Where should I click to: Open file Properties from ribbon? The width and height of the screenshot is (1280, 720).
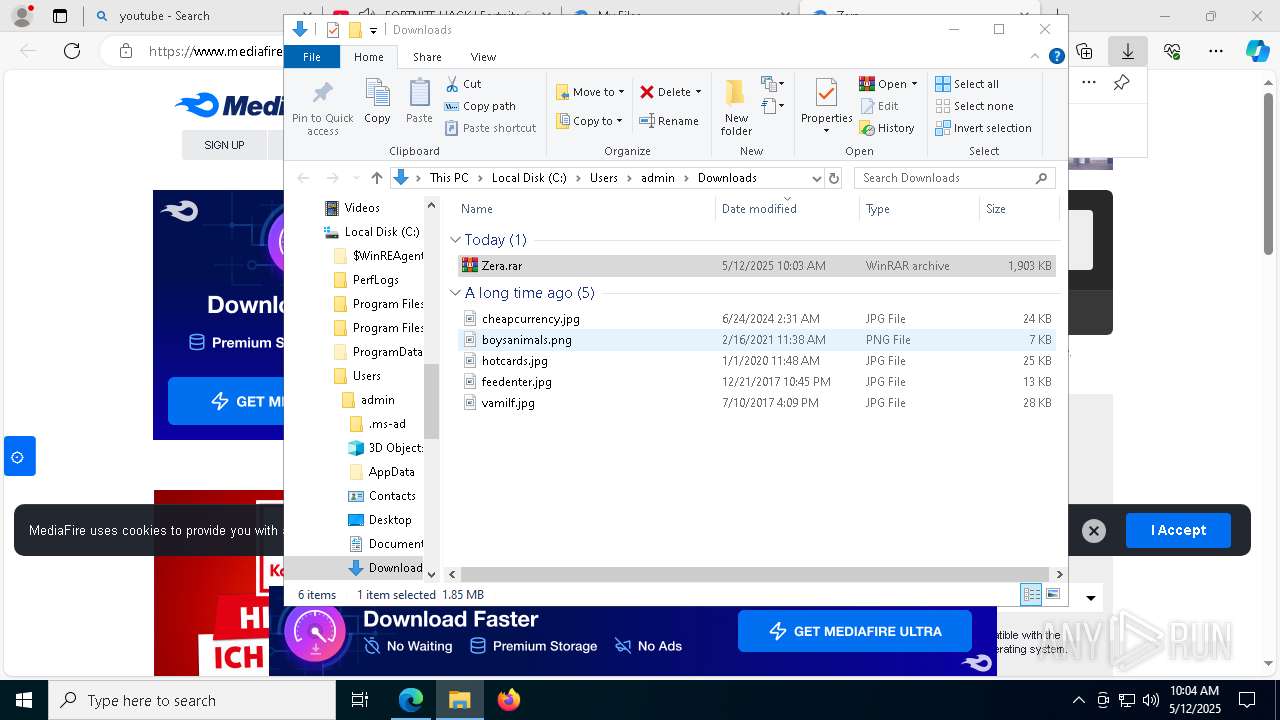tap(826, 107)
